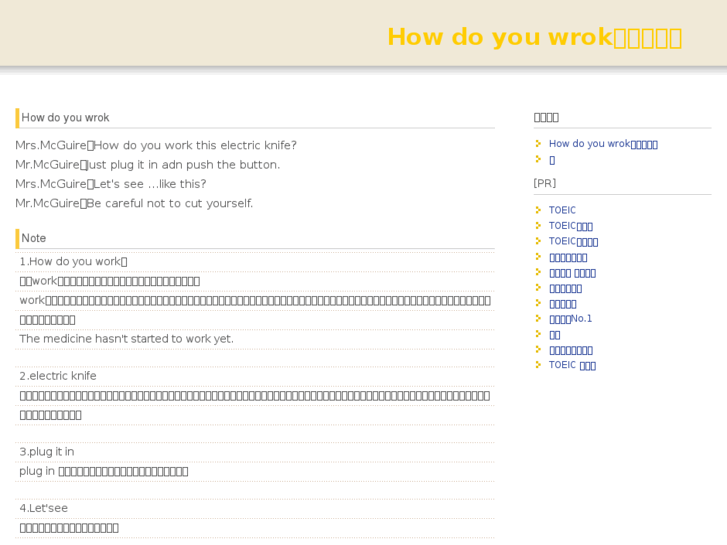Screen dimensions: 727x545
Task: Select the 'Note' section heading
Action: (x=33, y=238)
